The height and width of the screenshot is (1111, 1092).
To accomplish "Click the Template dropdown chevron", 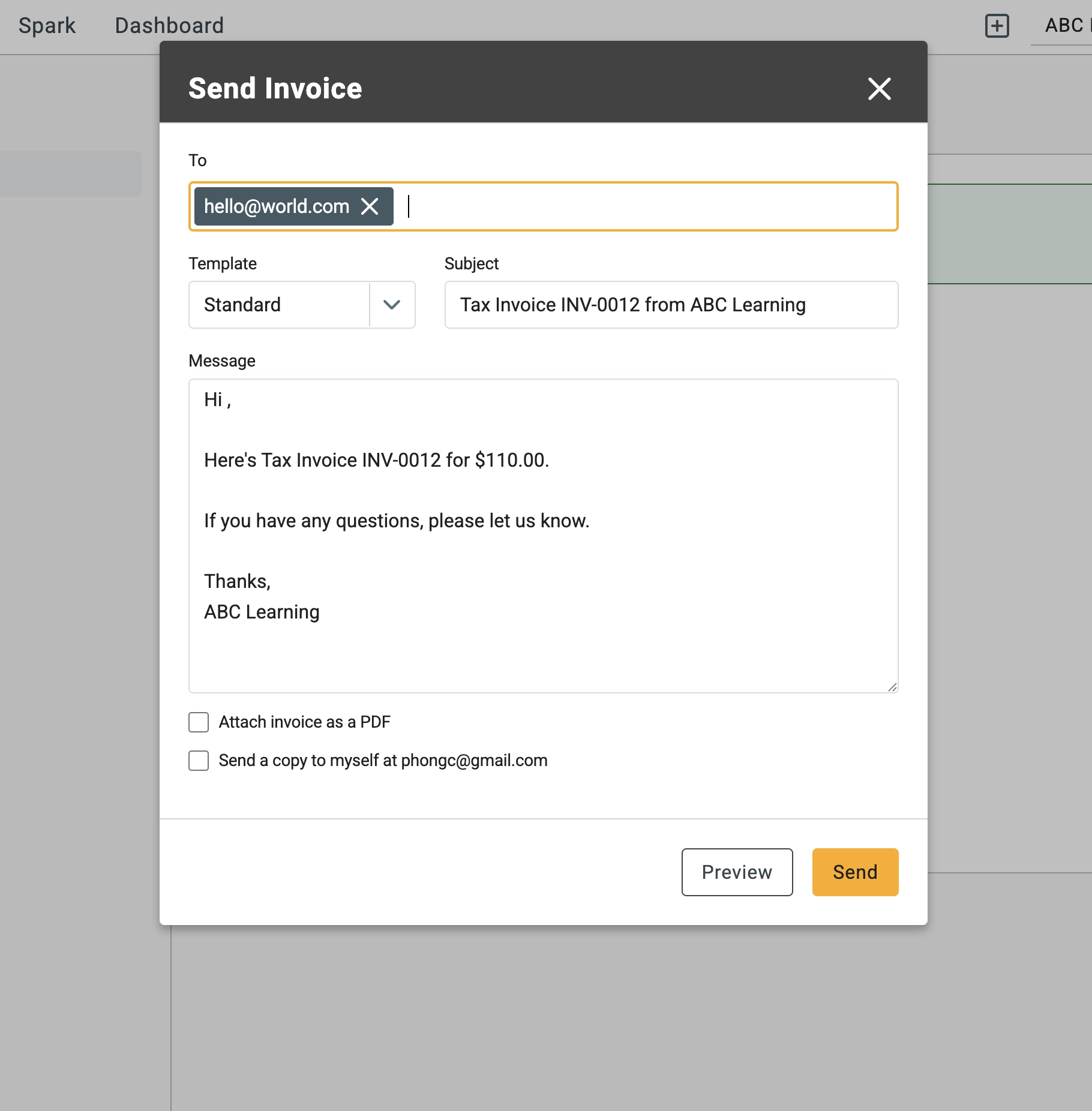I will 391,305.
